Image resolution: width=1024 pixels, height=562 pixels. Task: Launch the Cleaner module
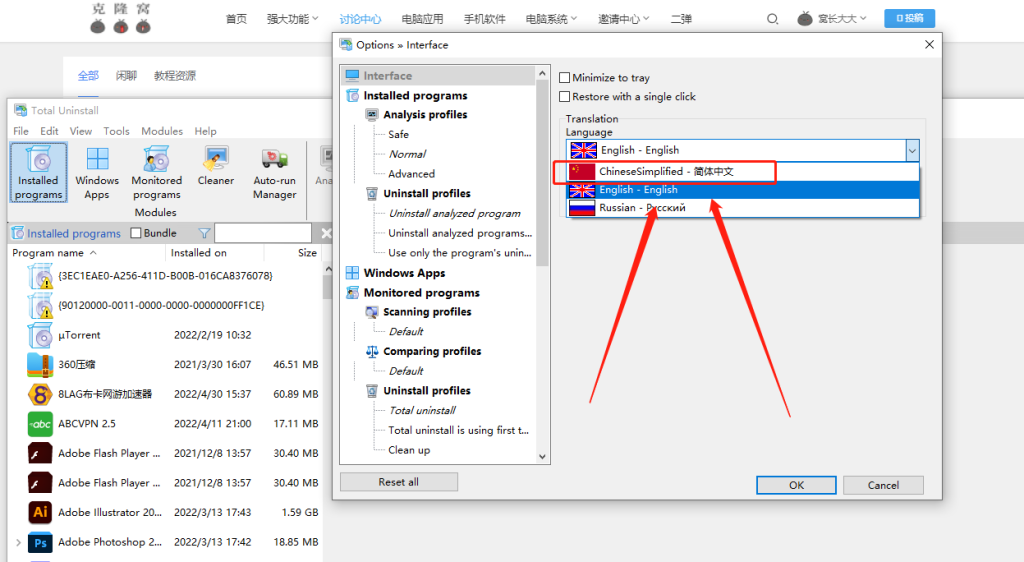[x=216, y=167]
